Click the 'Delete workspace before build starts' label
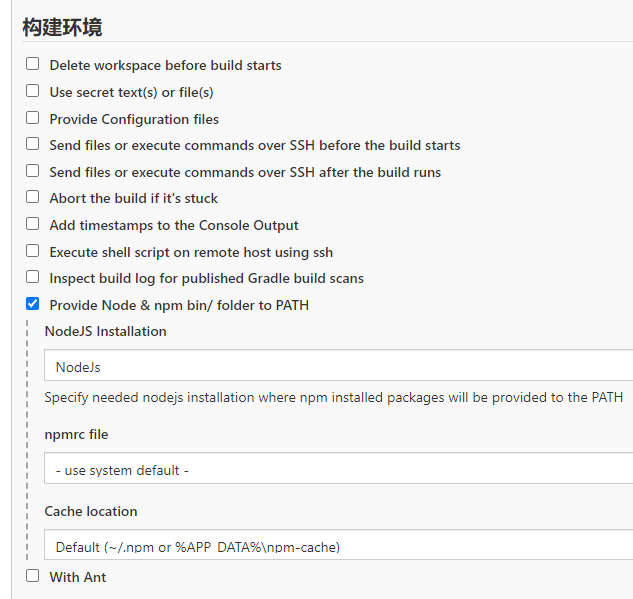The width and height of the screenshot is (633, 599). click(165, 65)
